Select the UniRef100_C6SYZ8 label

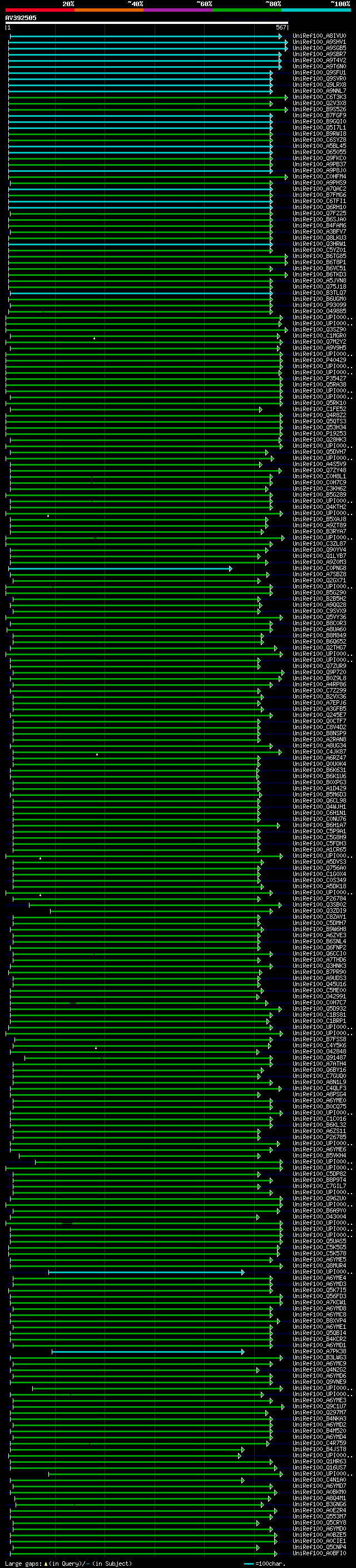(319, 140)
